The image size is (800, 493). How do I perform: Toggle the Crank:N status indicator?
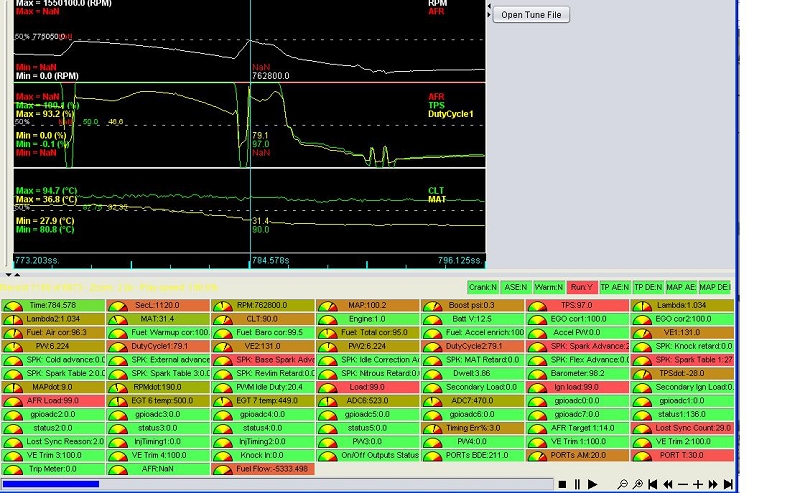coord(484,287)
